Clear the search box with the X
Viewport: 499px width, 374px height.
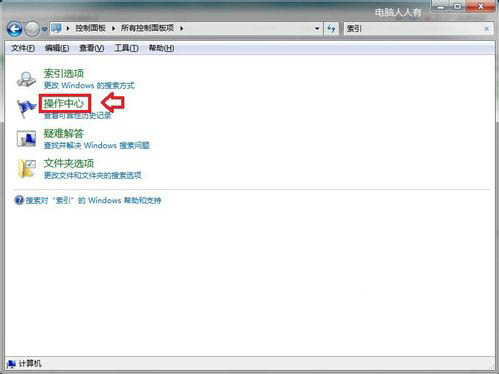pos(486,29)
